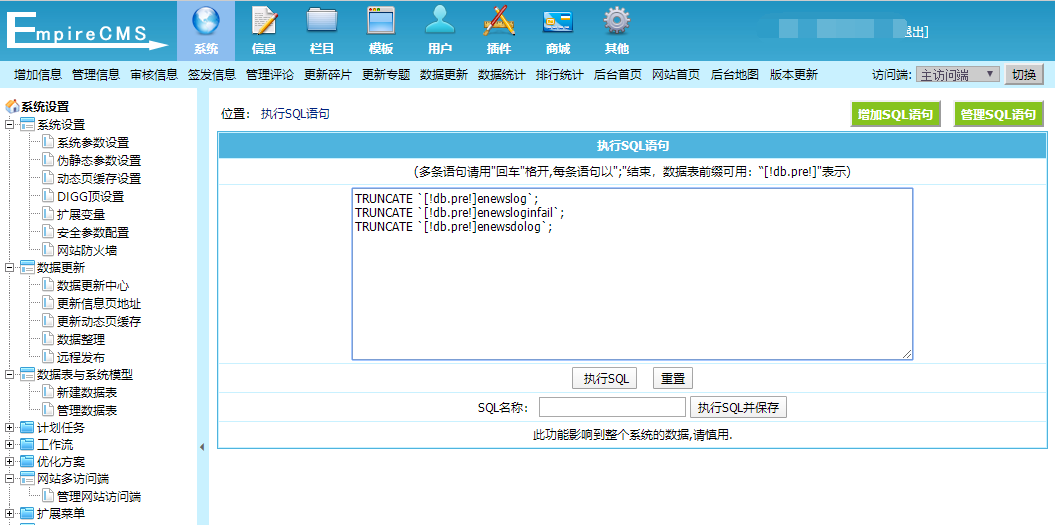The height and width of the screenshot is (525, 1055).
Task: Open 管理网站访问端 in the sidebar
Action: [99, 497]
